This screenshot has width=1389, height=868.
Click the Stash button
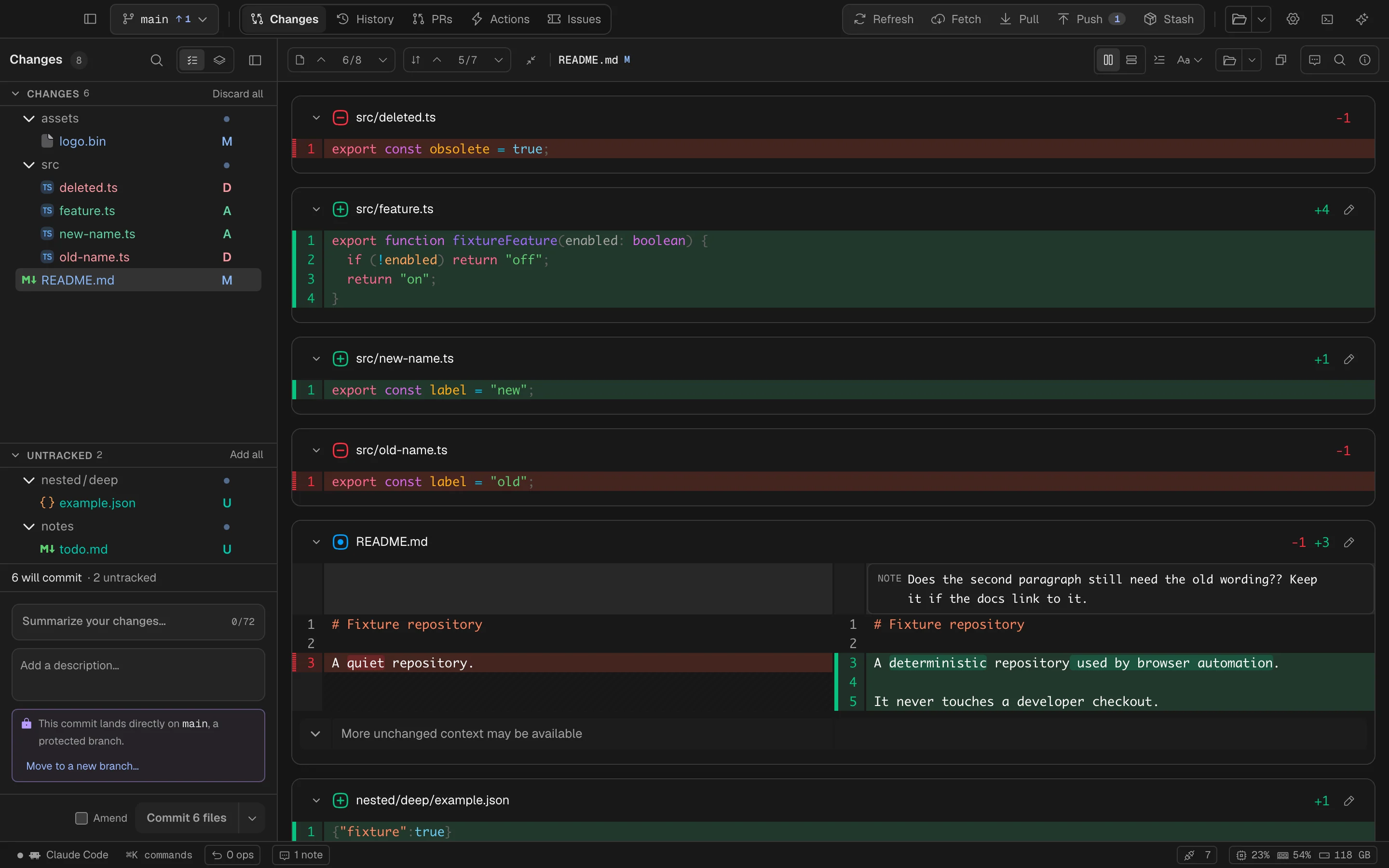1169,19
